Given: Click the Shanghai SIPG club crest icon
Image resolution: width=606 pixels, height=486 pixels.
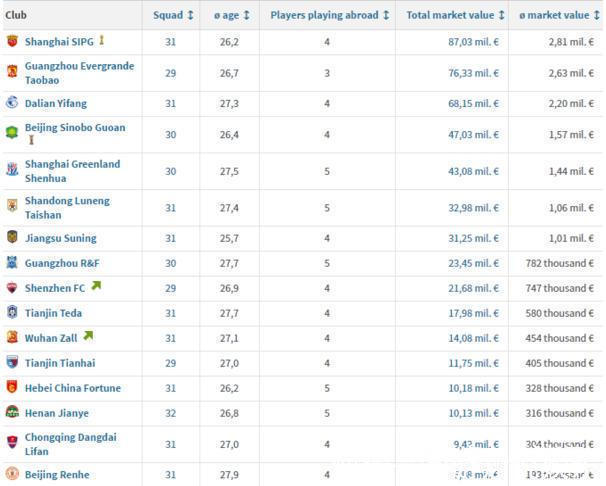Looking at the screenshot, I should tap(12, 41).
